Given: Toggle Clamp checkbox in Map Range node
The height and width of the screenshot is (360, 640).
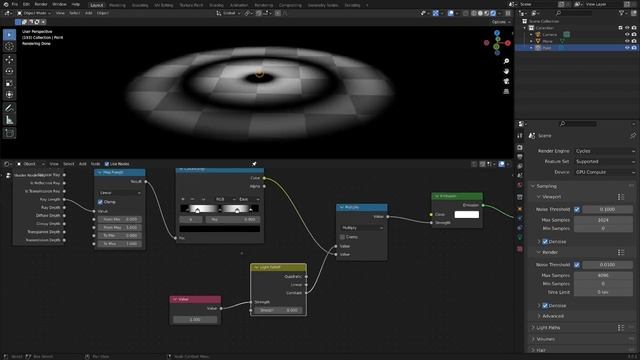Looking at the screenshot, I should tap(100, 202).
